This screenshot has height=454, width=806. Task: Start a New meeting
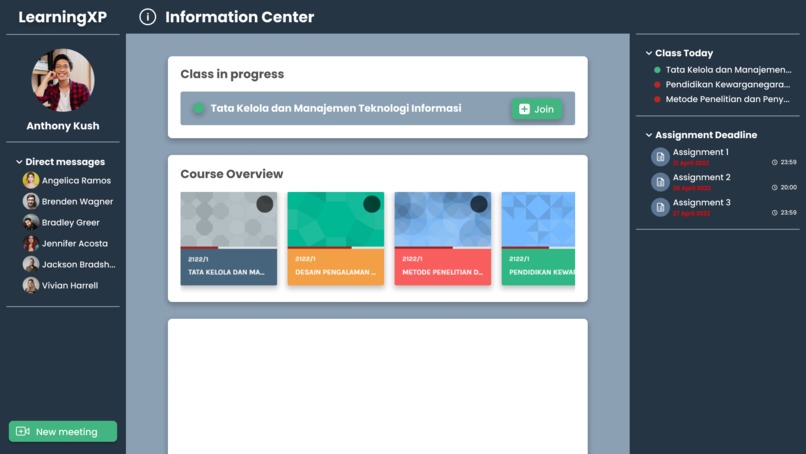click(63, 431)
